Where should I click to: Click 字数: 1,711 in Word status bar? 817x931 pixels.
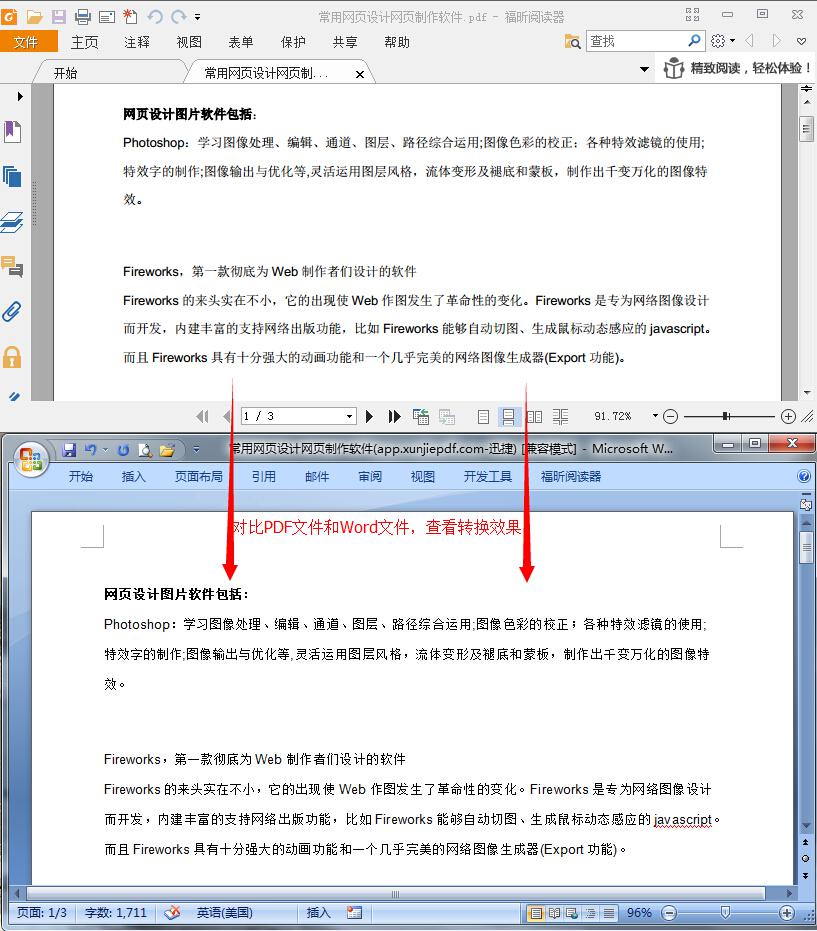tap(115, 913)
